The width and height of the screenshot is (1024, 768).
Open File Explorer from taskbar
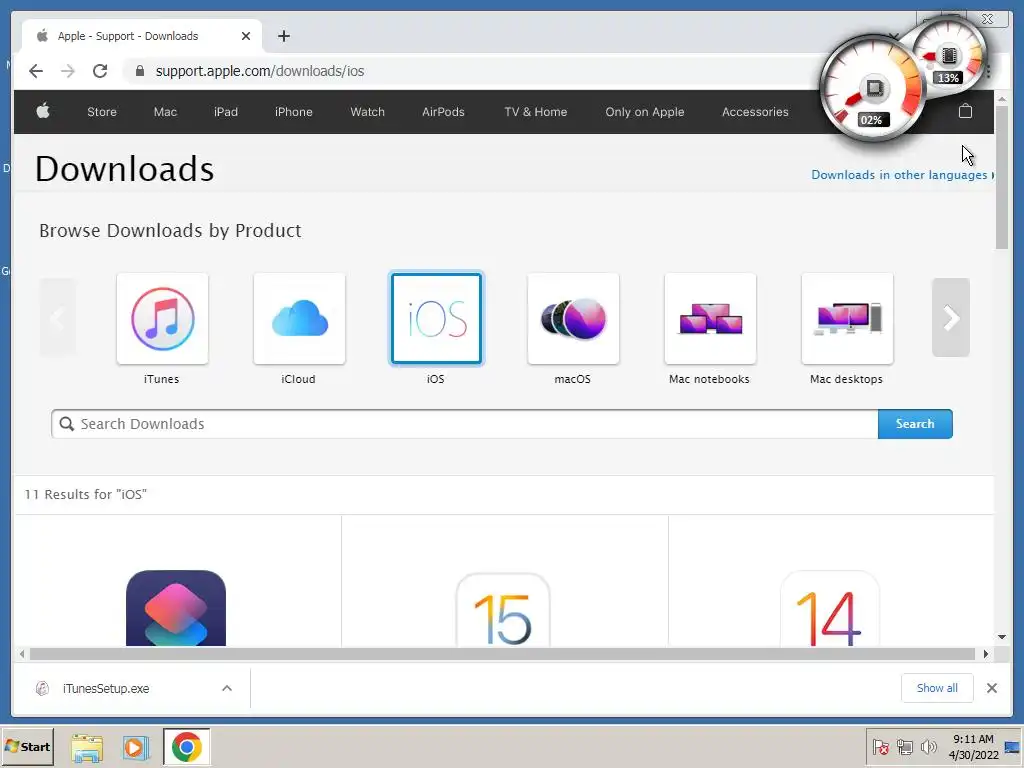point(87,748)
